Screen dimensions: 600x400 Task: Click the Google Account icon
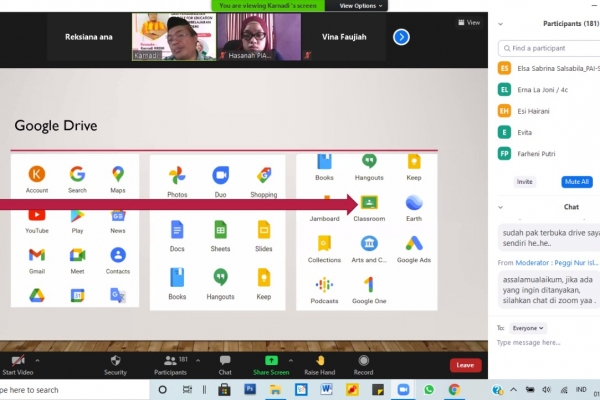click(x=37, y=174)
